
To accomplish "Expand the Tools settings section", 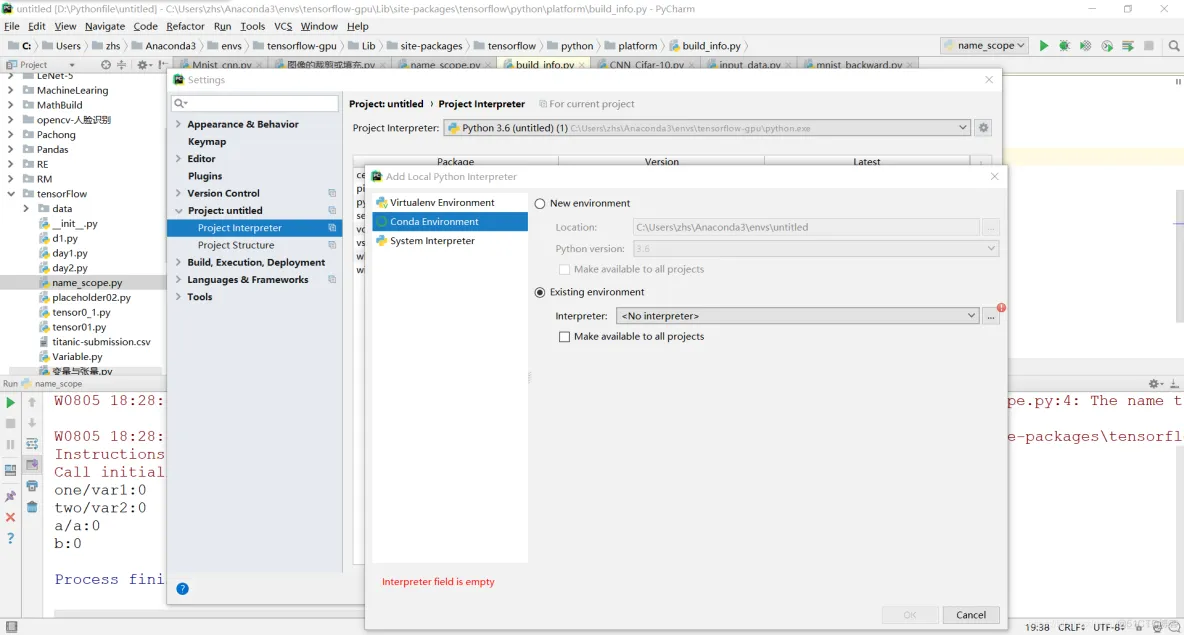I will pyautogui.click(x=179, y=297).
